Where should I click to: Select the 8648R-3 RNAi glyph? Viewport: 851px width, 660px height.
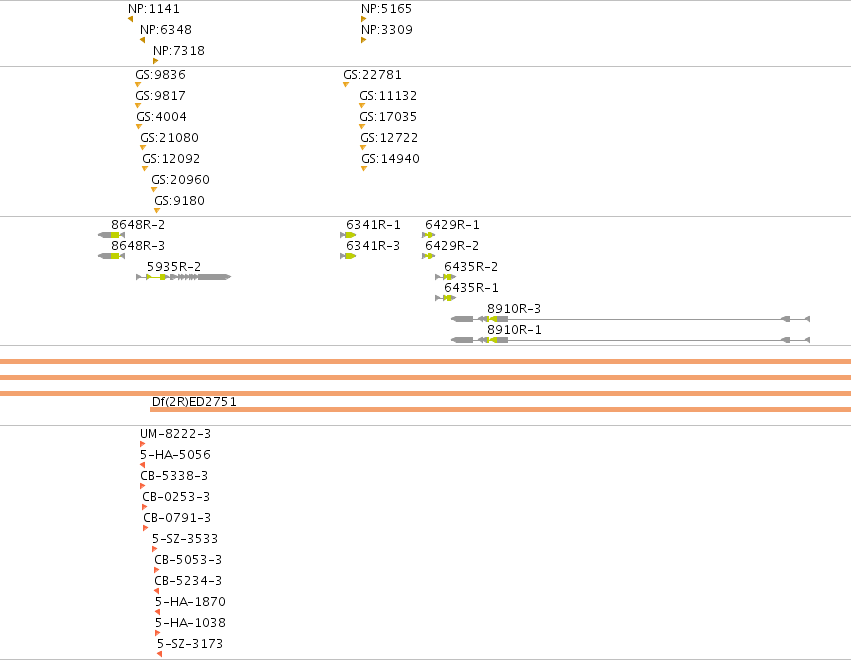coord(111,256)
